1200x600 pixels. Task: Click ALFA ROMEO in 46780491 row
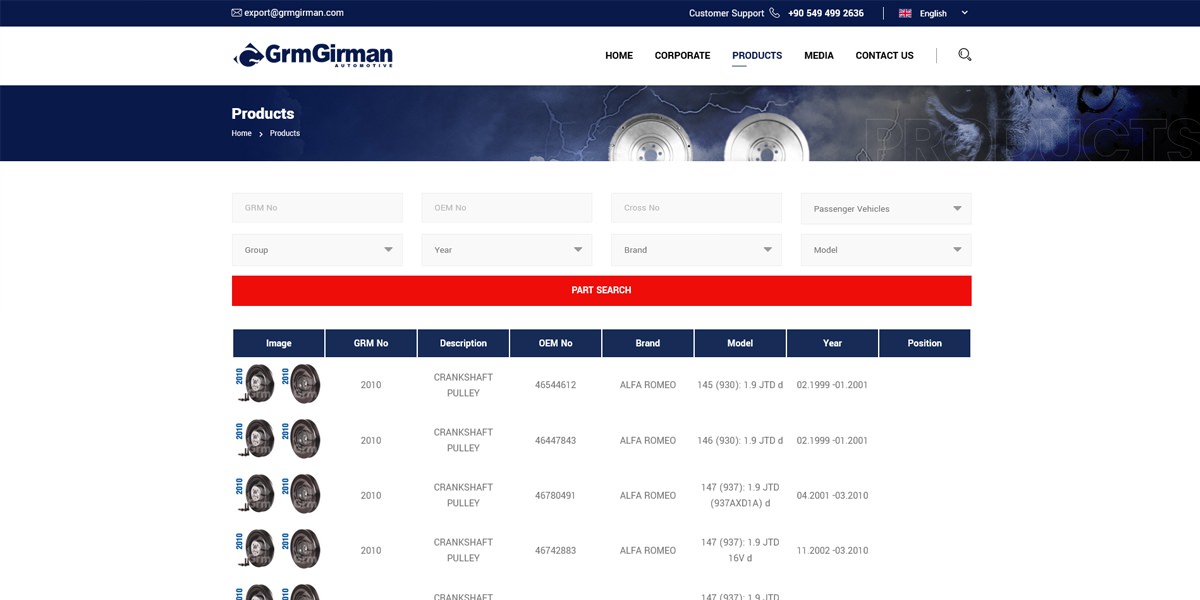(x=648, y=495)
